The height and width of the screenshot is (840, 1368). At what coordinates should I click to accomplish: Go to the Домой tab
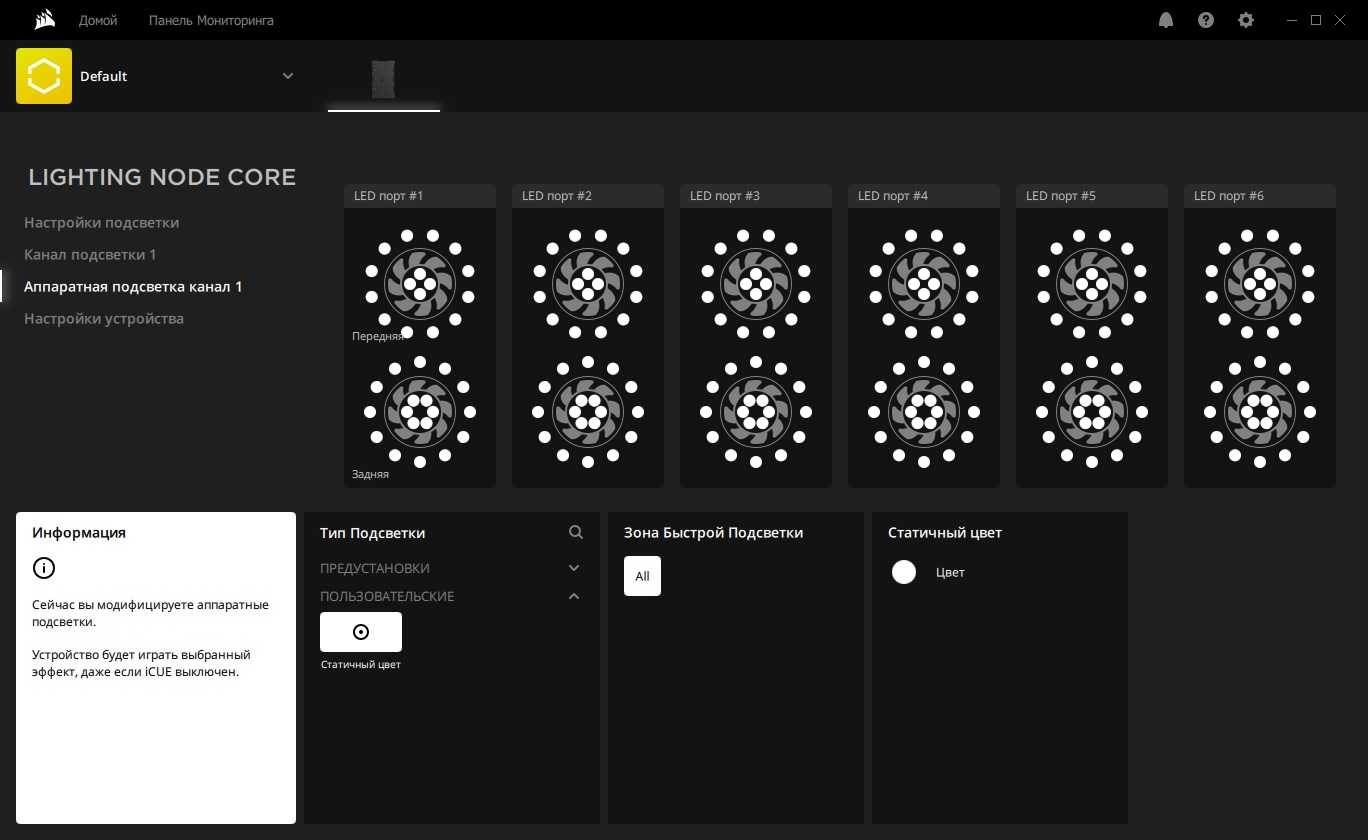[x=98, y=20]
